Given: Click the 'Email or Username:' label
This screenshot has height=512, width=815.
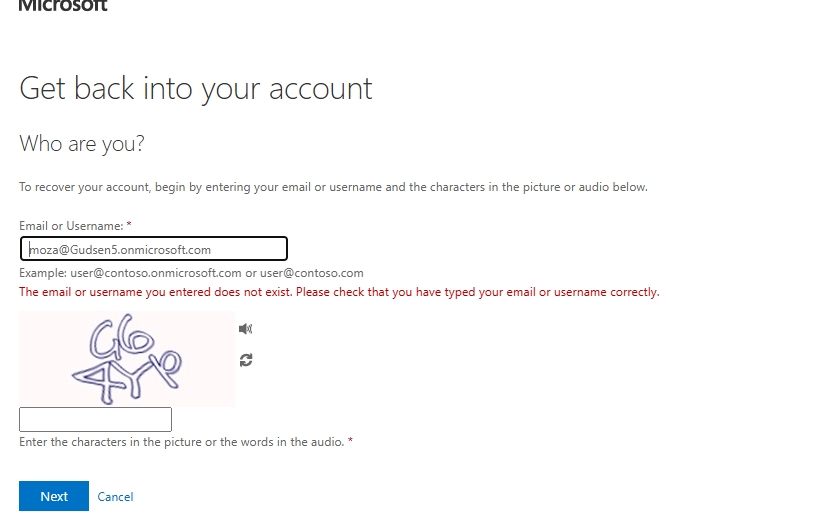Looking at the screenshot, I should click(71, 226).
